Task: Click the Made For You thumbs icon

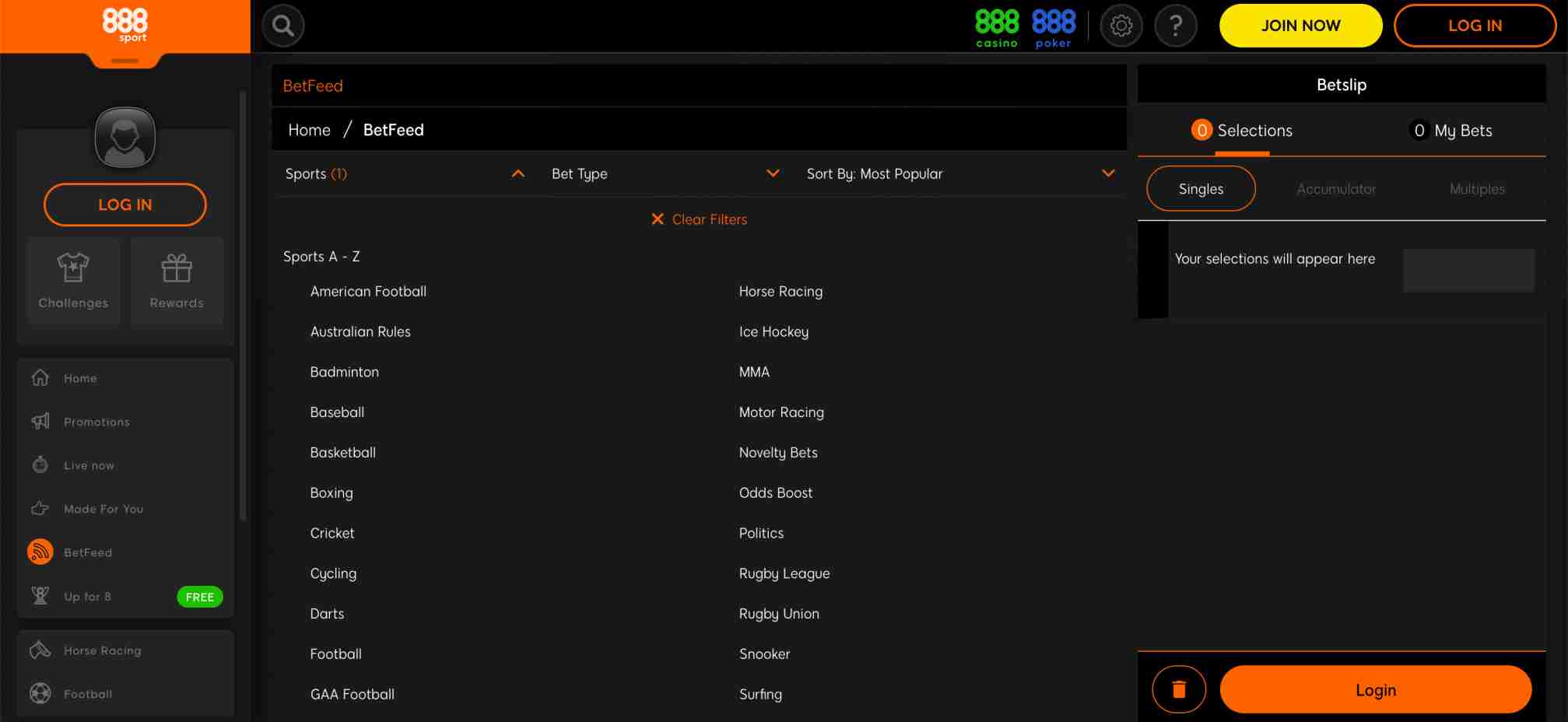Action: click(x=40, y=508)
